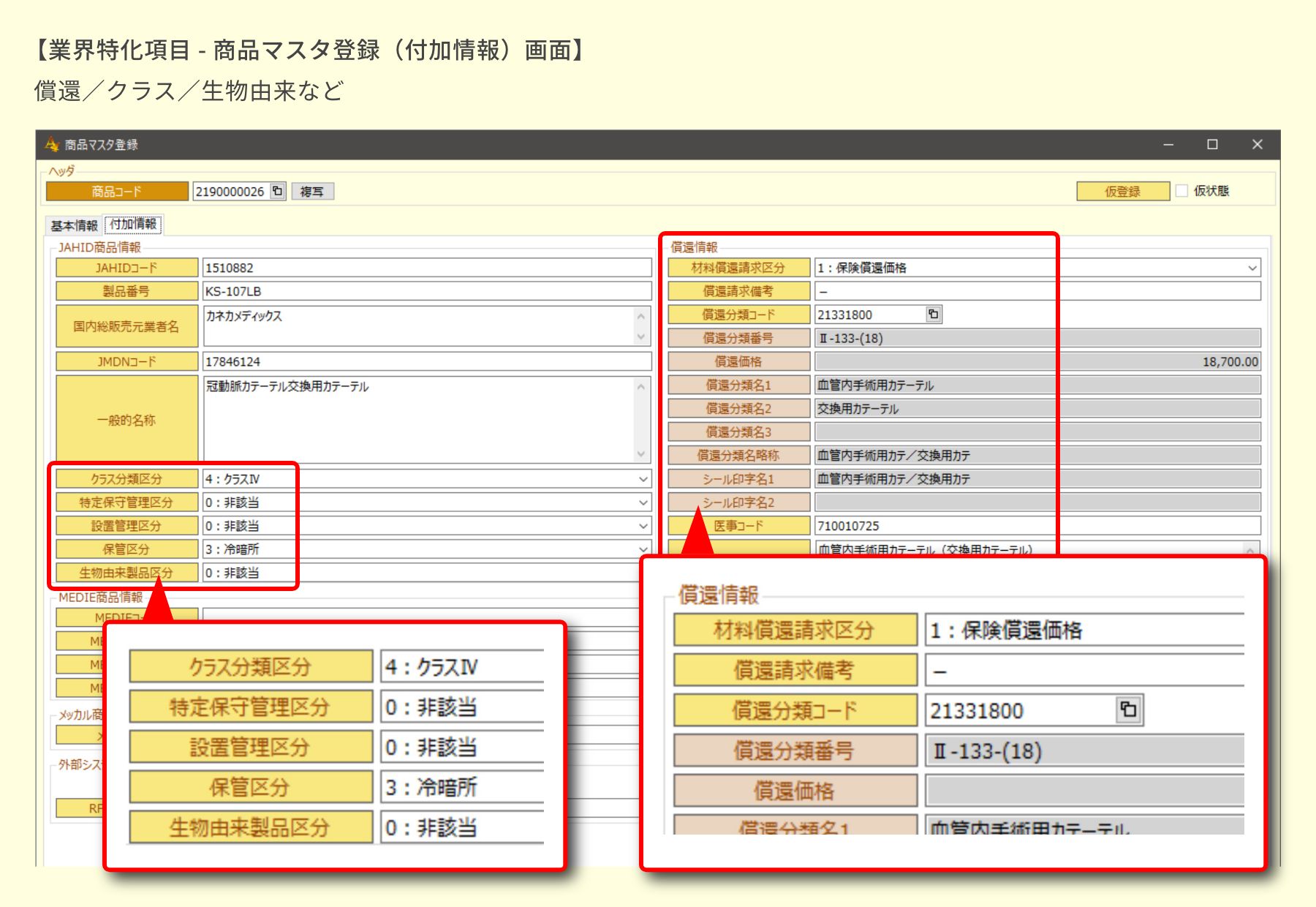Click the JAHID商品情報 group heading
1316x907 pixels.
[x=99, y=247]
